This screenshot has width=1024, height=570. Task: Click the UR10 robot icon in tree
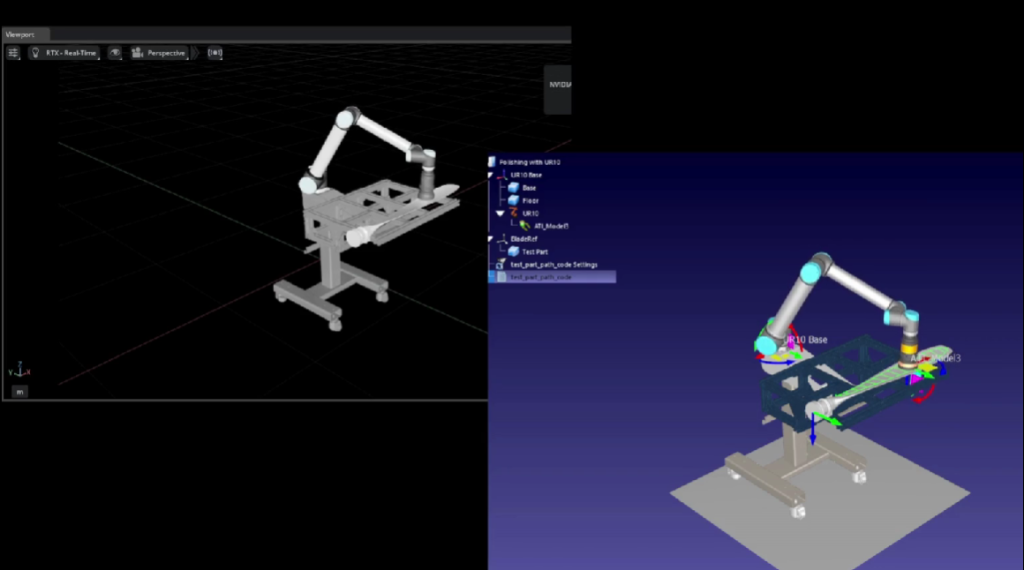click(x=514, y=213)
